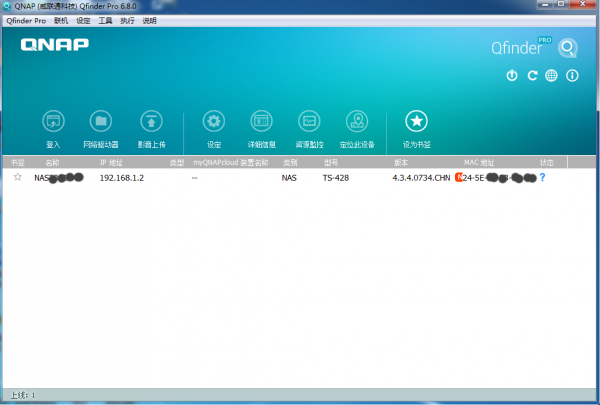The image size is (600, 405).
Task: Open the 设定 gear settings icon
Action: click(x=213, y=122)
